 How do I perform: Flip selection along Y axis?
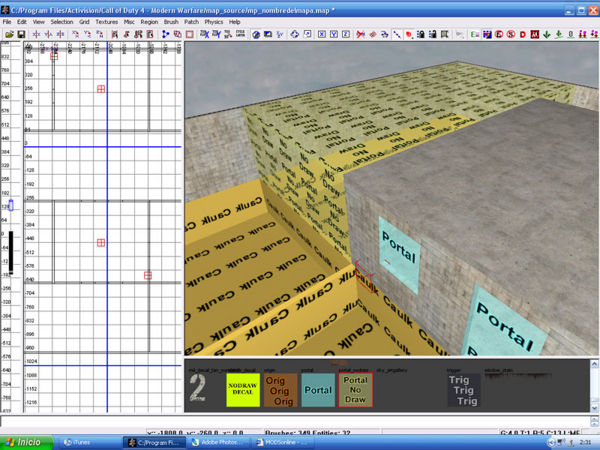48,34
